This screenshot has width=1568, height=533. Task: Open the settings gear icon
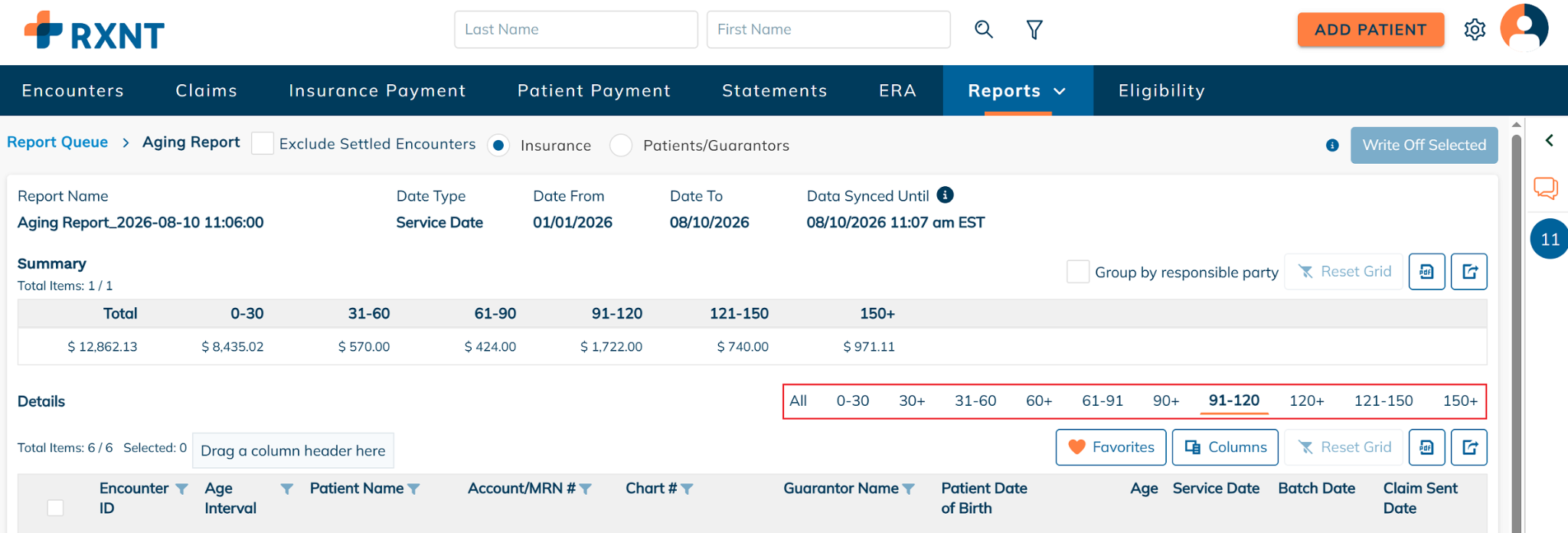click(x=1475, y=30)
